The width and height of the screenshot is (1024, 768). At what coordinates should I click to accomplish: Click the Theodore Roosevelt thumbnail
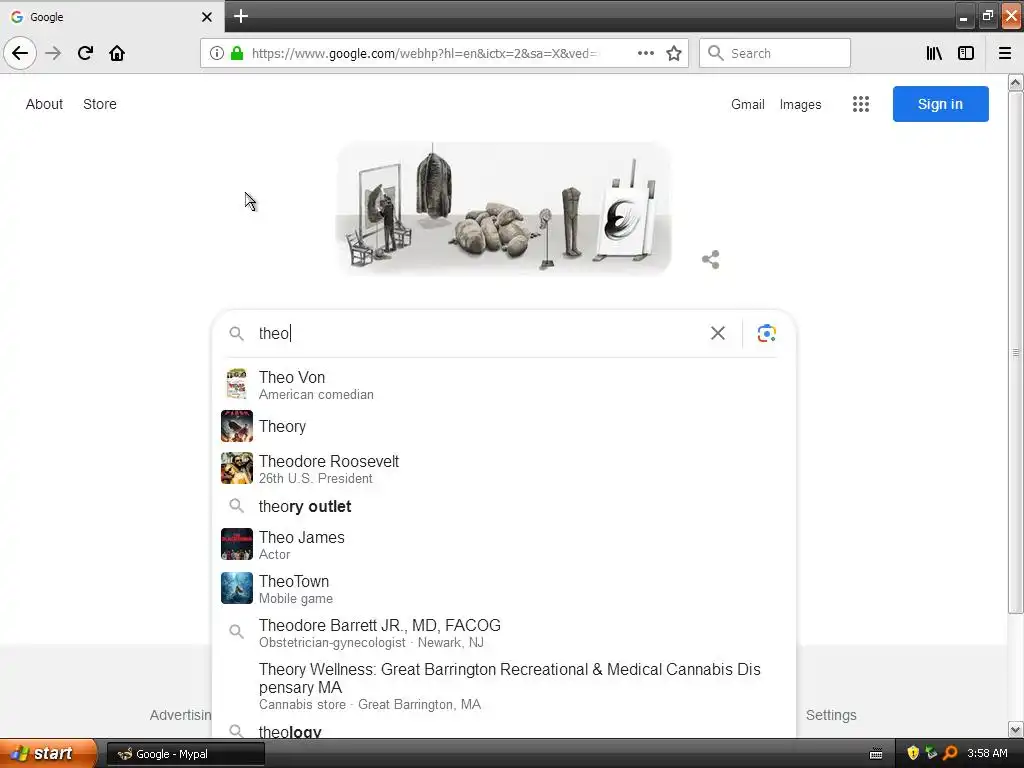(236, 468)
